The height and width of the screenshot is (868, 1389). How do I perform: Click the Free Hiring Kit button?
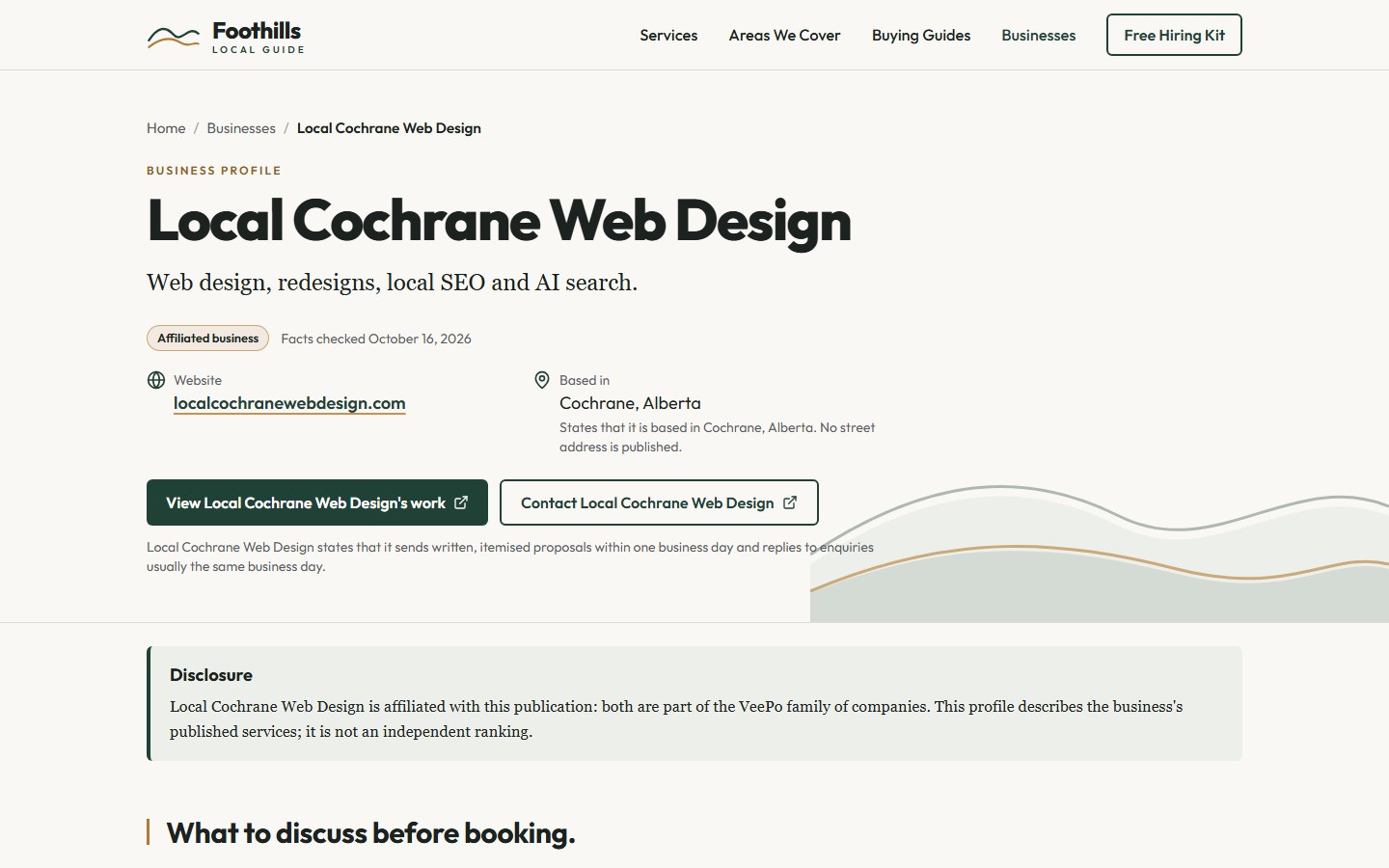(x=1174, y=35)
